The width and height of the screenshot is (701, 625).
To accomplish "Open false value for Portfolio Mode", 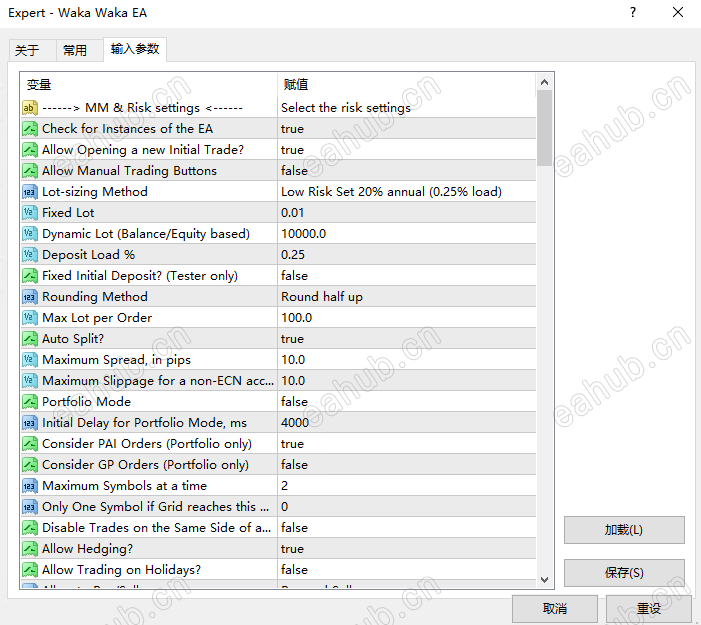I will (x=406, y=402).
